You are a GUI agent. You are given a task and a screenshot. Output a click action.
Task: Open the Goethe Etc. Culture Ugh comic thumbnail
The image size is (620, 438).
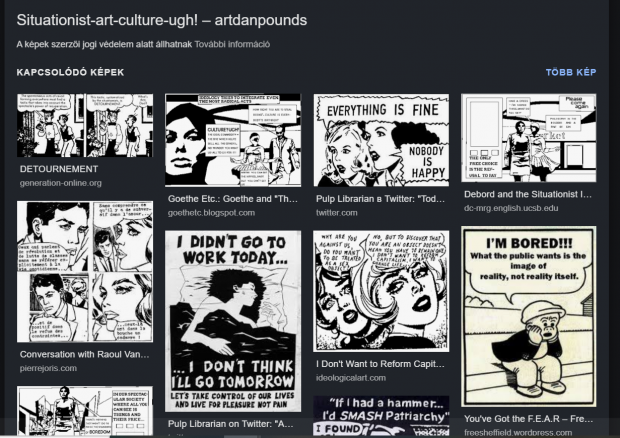(x=233, y=140)
